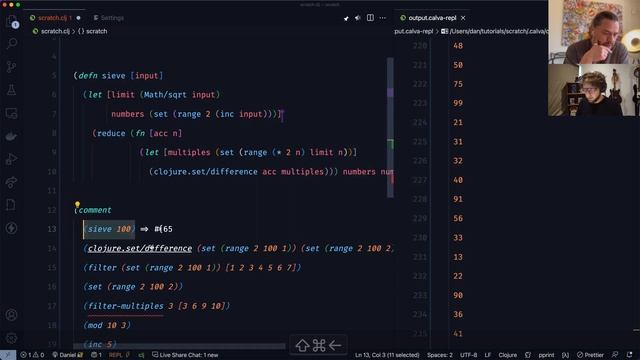Click the bottom webcam thumbnail
Screen dimensions: 640x360
tap(594, 90)
